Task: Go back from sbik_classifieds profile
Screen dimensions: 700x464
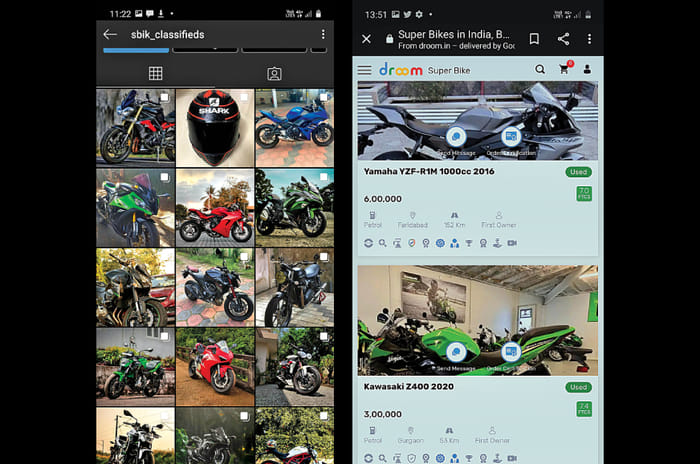Action: (110, 35)
